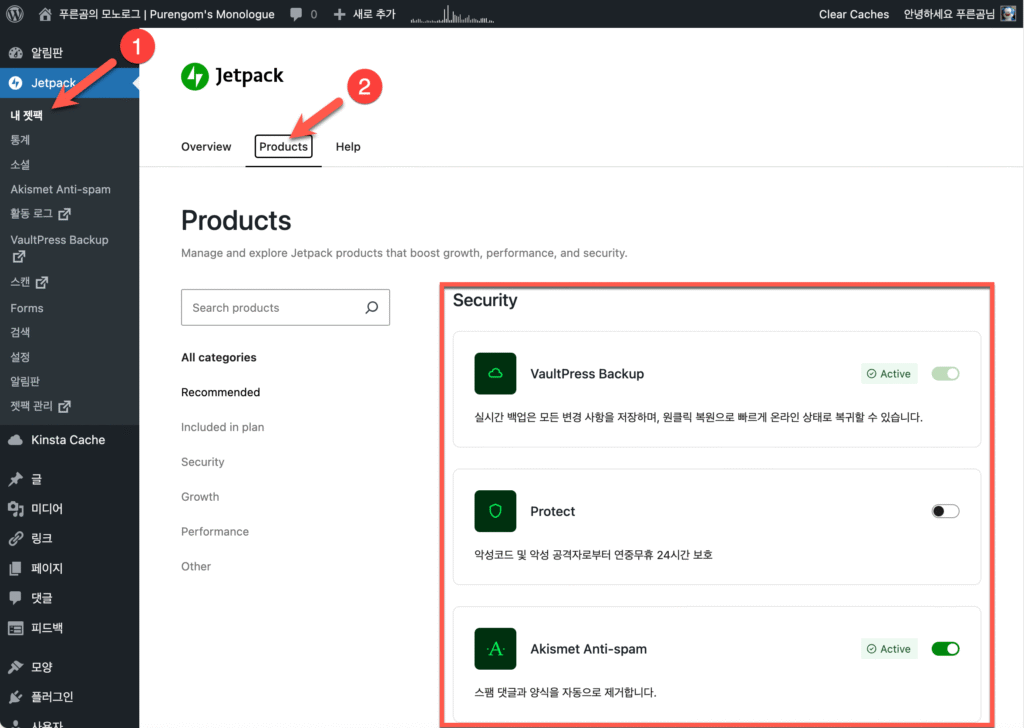This screenshot has height=728, width=1024.
Task: Click the feedback form icon beside 피드백
Action: click(x=16, y=628)
